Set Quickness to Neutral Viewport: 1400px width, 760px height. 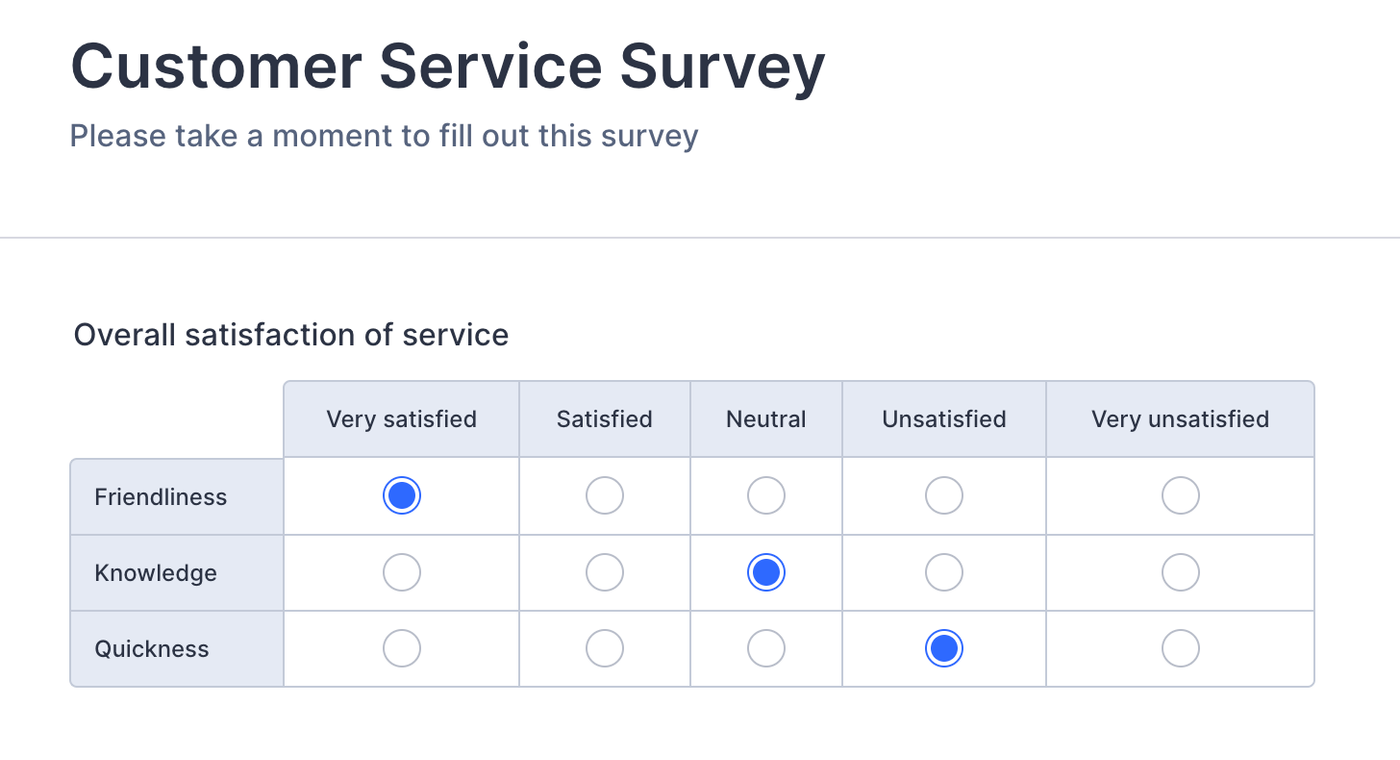click(x=766, y=649)
